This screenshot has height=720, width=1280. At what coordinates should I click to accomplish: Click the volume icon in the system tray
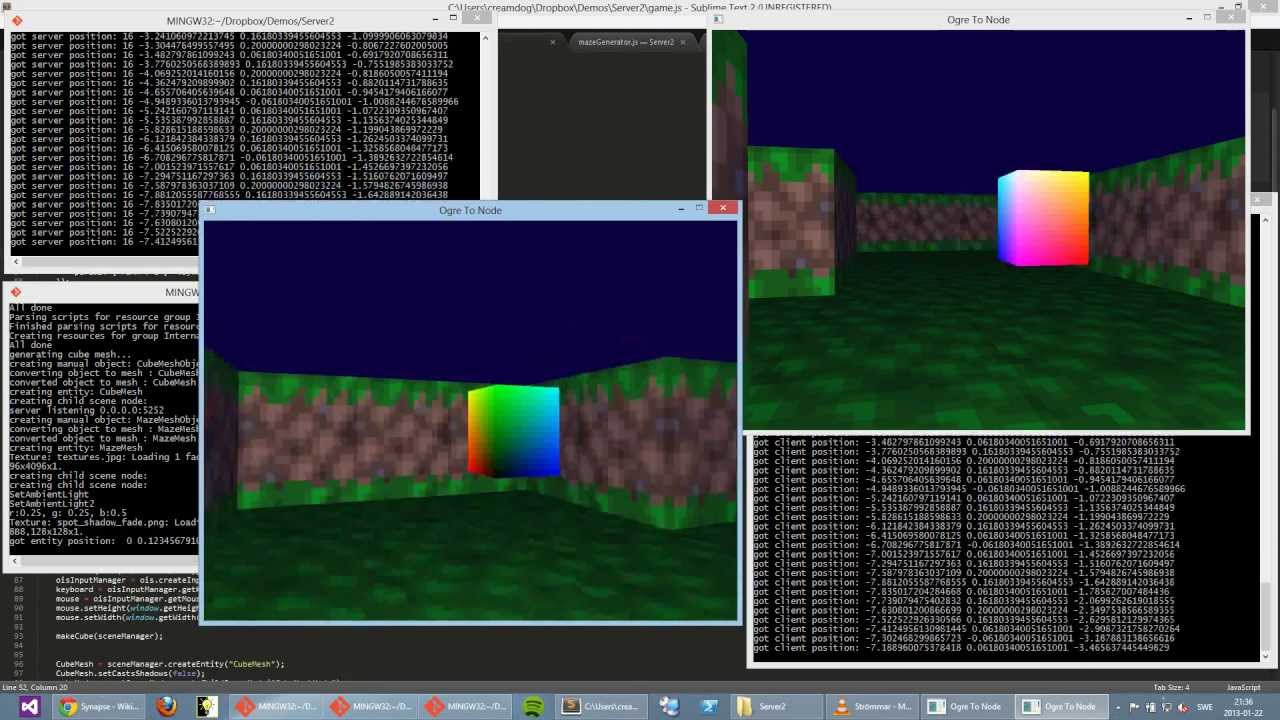click(x=1182, y=707)
